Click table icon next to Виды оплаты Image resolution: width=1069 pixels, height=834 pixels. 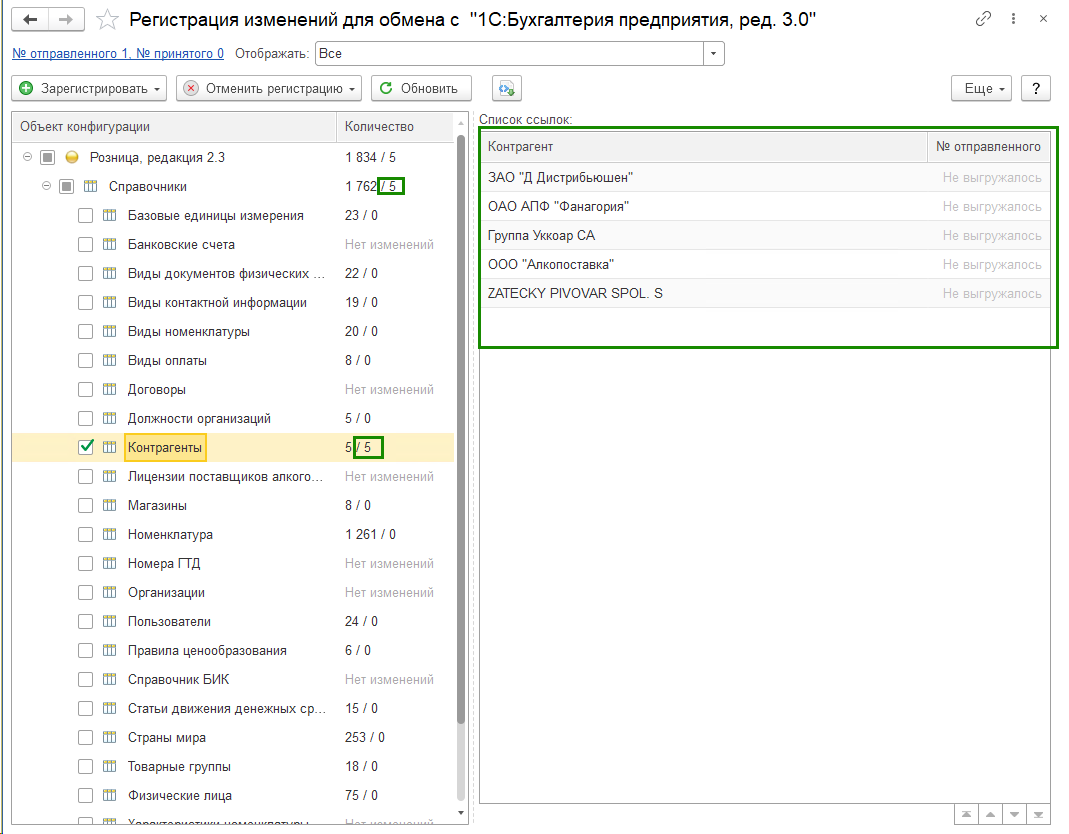point(110,360)
